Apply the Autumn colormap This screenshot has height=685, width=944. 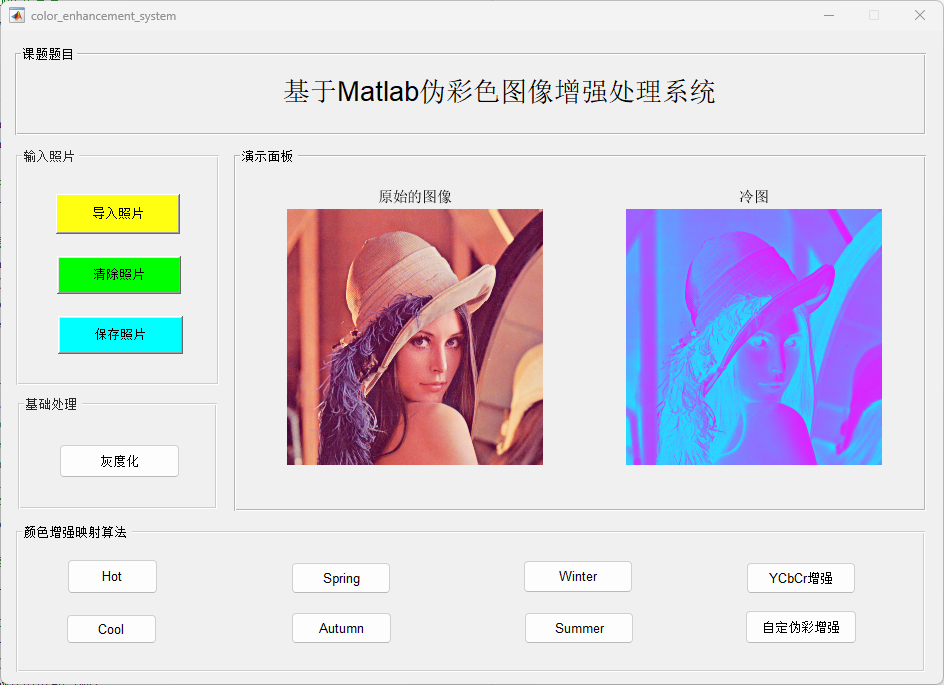tap(341, 628)
